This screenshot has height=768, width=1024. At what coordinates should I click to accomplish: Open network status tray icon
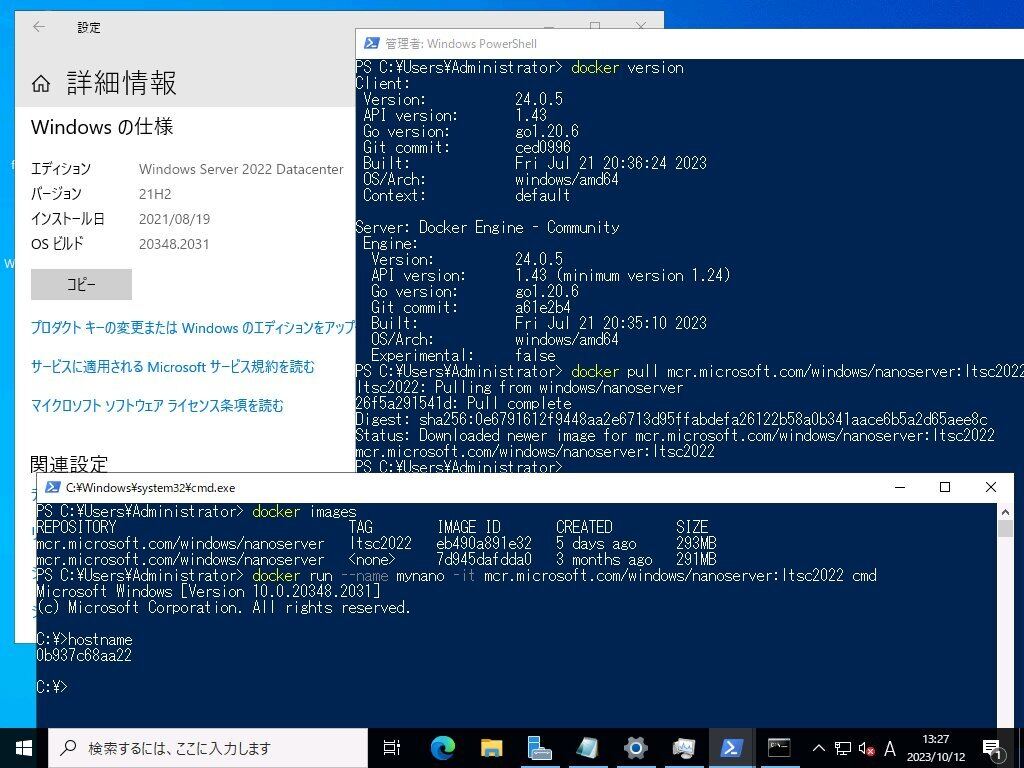(x=843, y=748)
